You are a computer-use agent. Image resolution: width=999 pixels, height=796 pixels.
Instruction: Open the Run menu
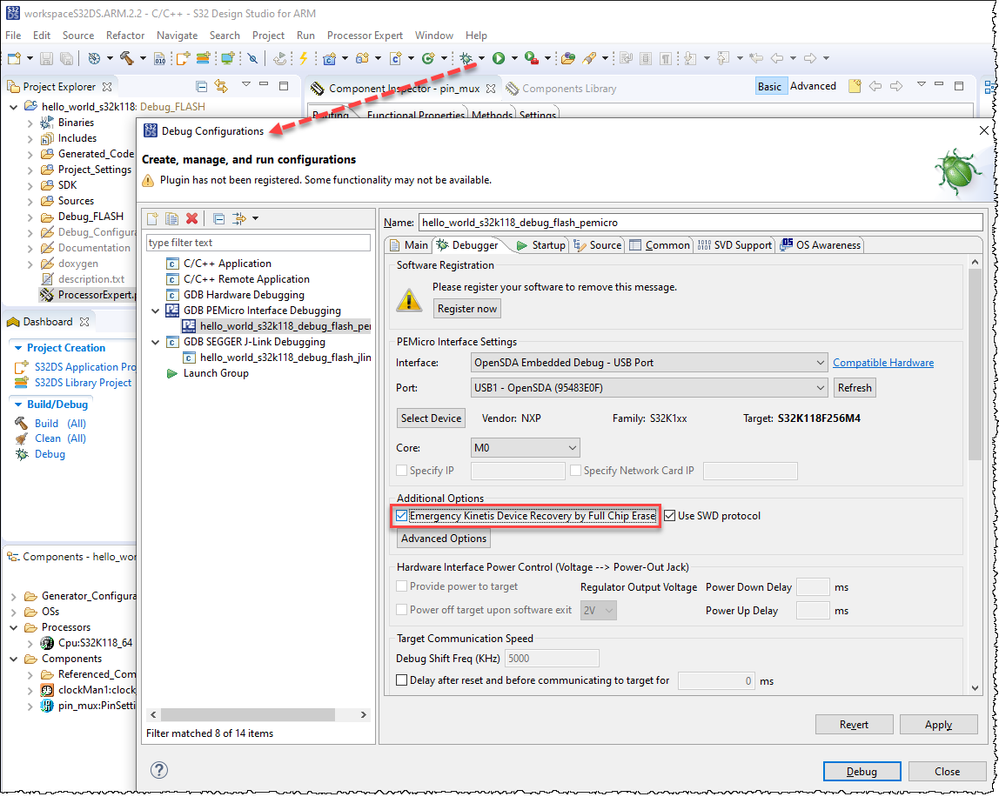pos(306,35)
